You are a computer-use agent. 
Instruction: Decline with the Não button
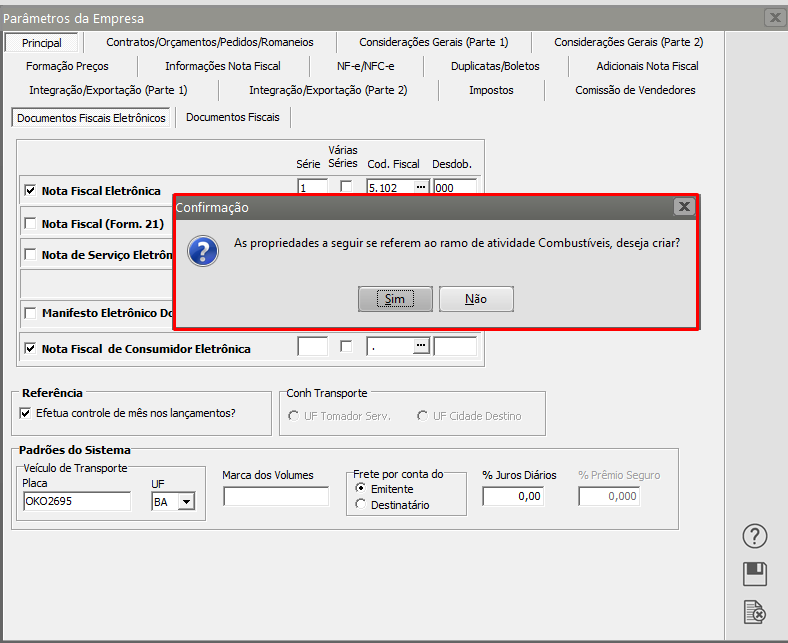[476, 299]
